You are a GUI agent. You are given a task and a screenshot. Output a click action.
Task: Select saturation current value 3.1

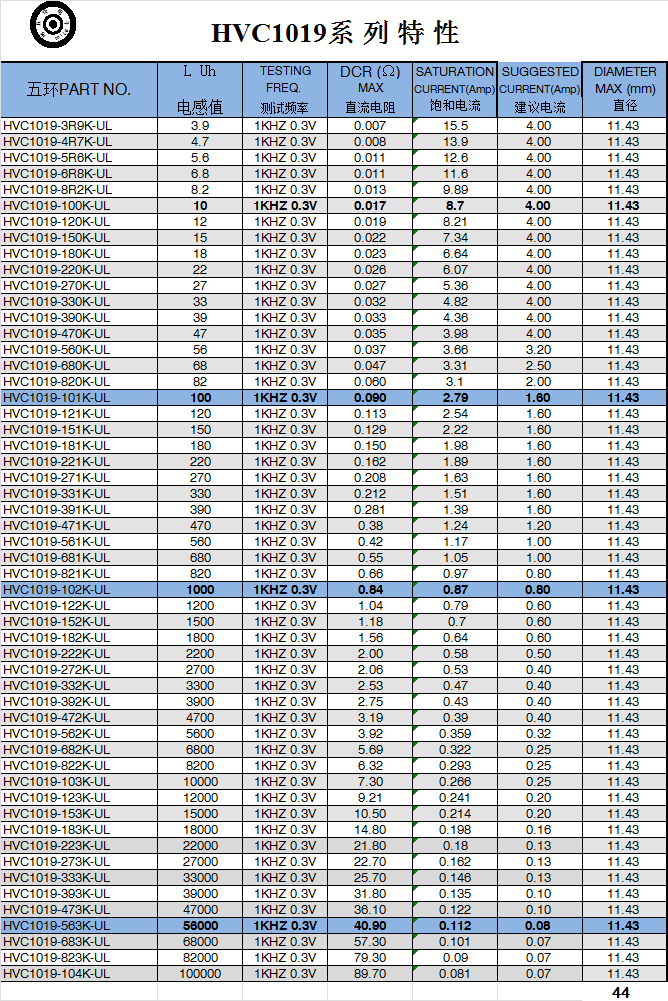point(455,382)
